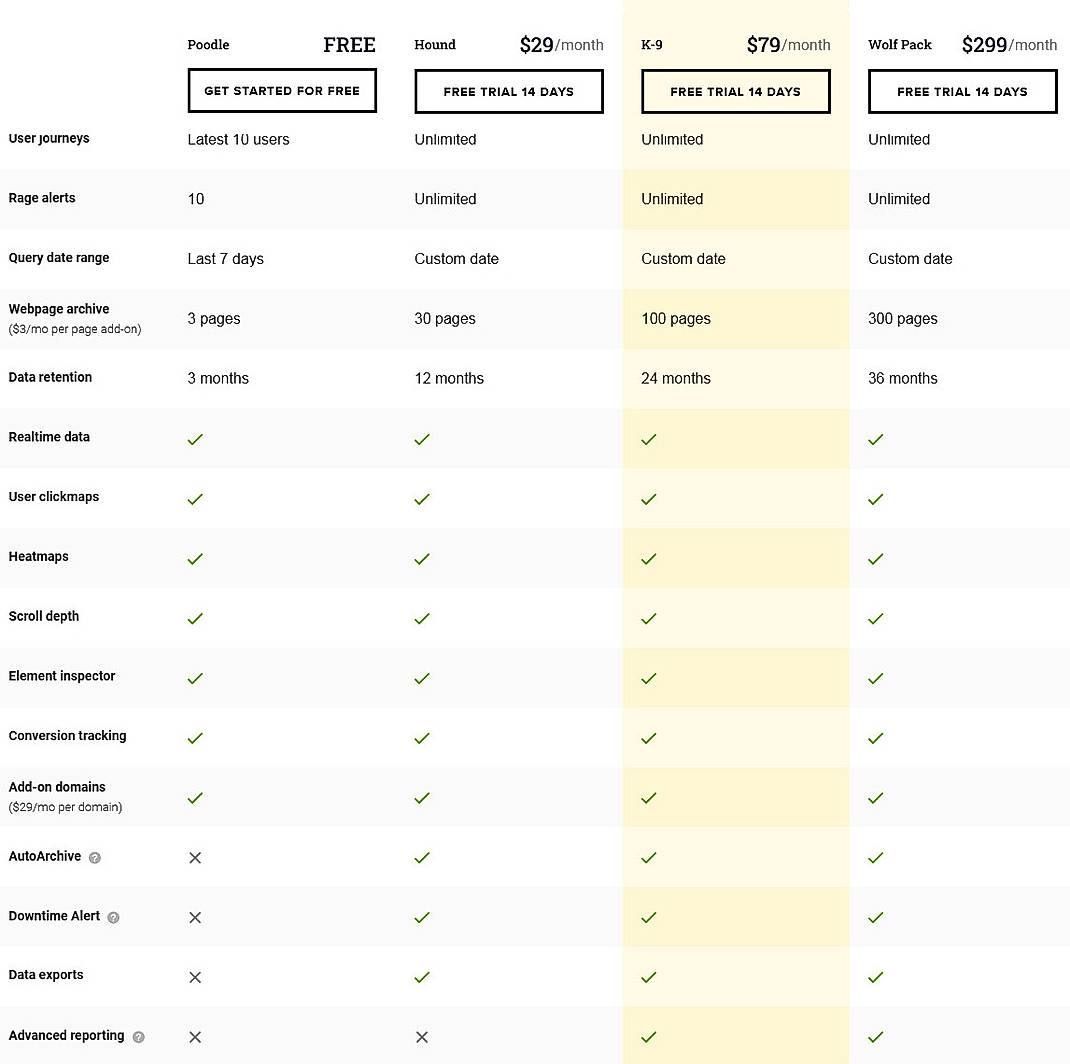Click the Downtime Alert X under Poodle
Screen dimensions: 1070x1064
tap(195, 917)
